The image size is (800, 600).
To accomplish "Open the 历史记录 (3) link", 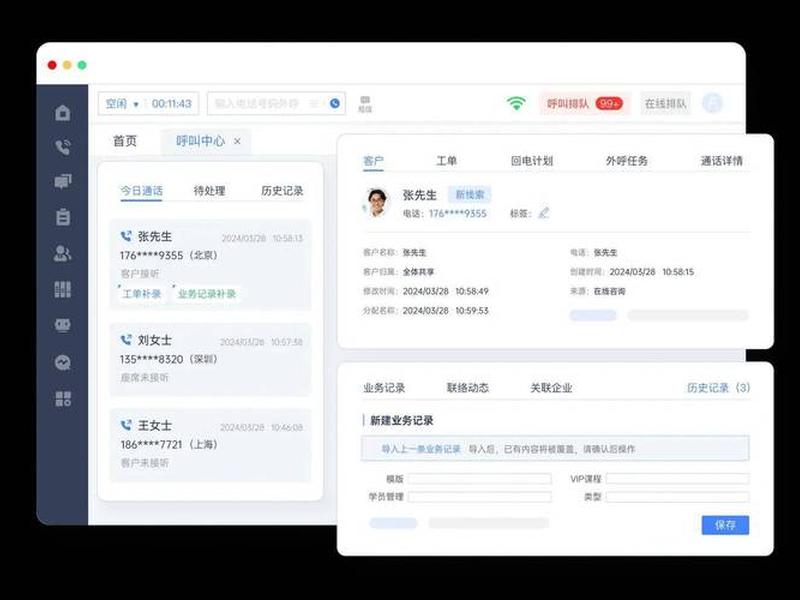I will pos(718,388).
